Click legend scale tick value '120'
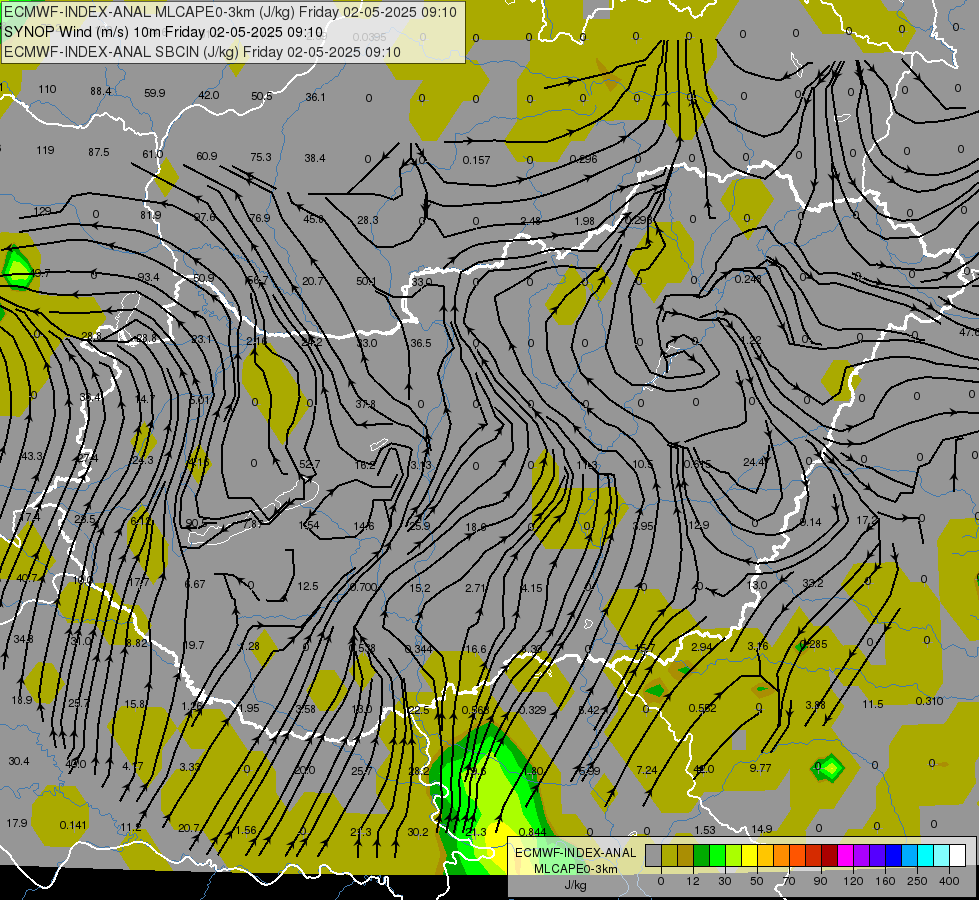 [x=853, y=881]
